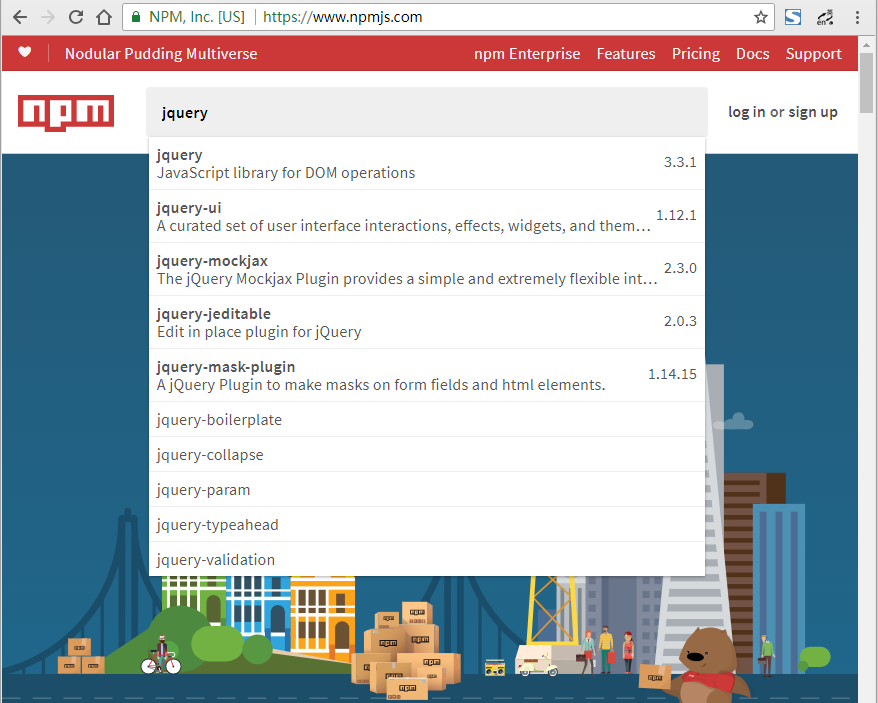Reload the page with refresh icon
Viewport: 878px width, 703px height.
point(76,17)
